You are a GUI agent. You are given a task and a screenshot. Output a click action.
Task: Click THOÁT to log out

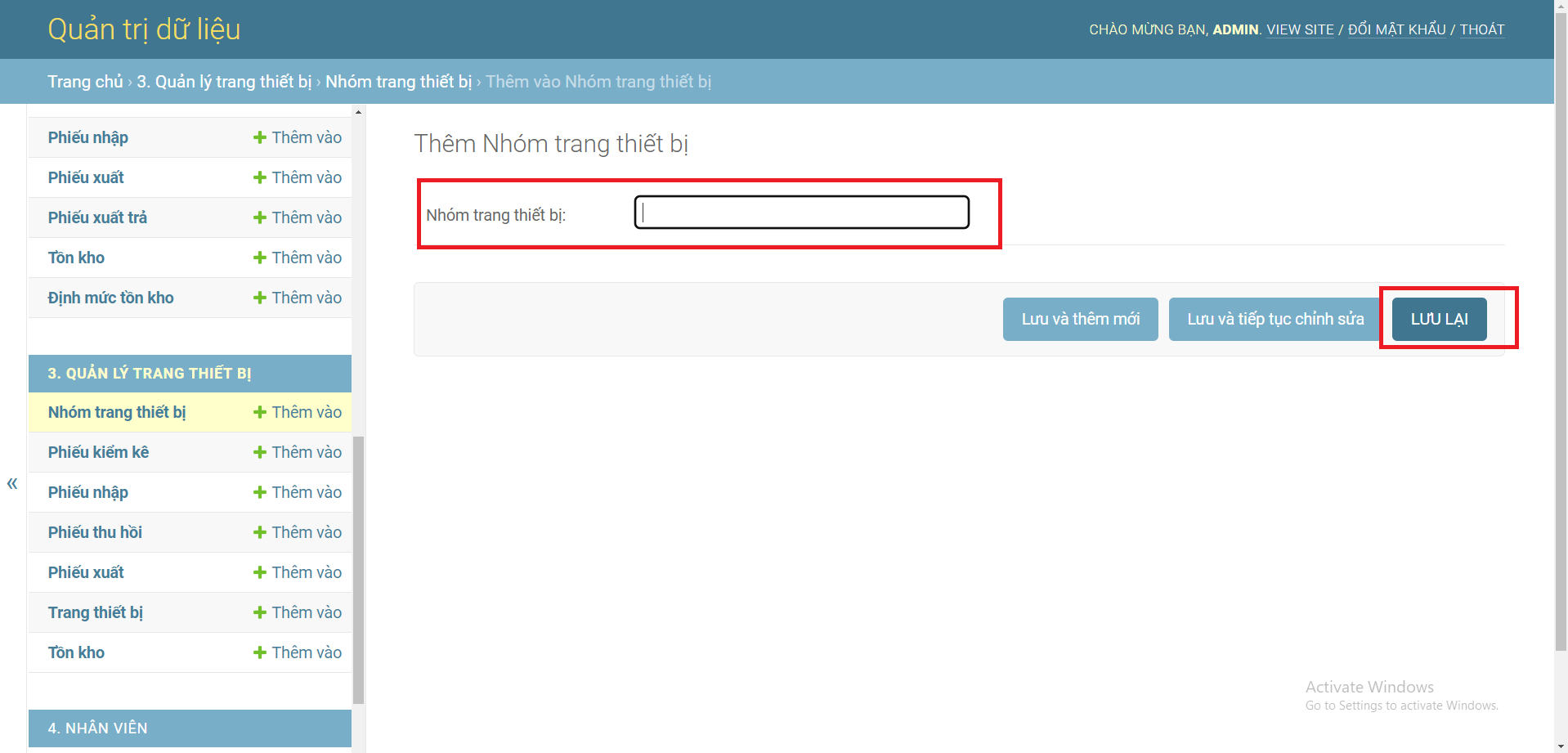pyautogui.click(x=1482, y=29)
